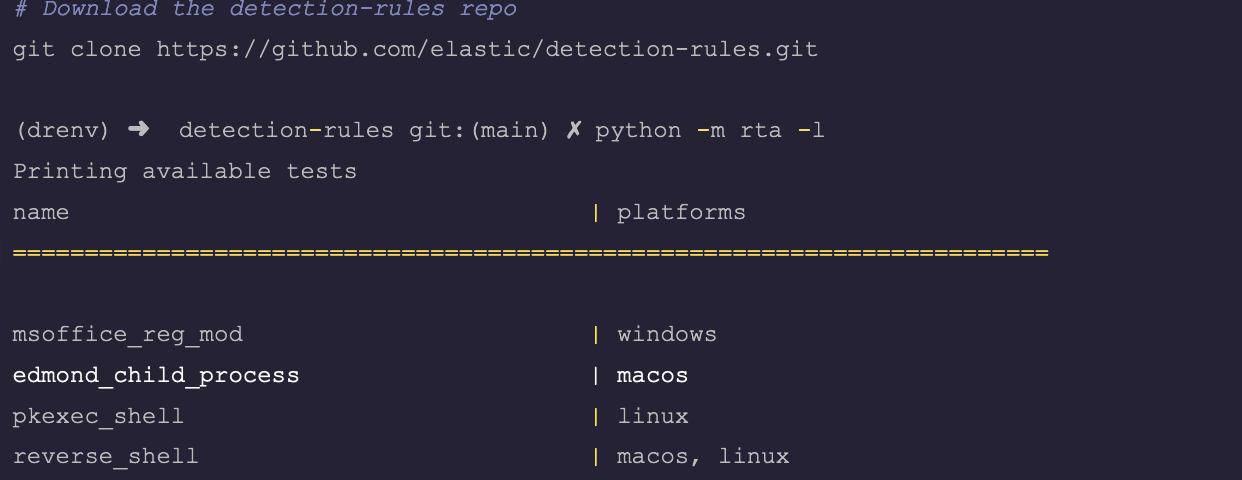
Task: Select the highlighted edmond_child_process row
Action: point(156,375)
